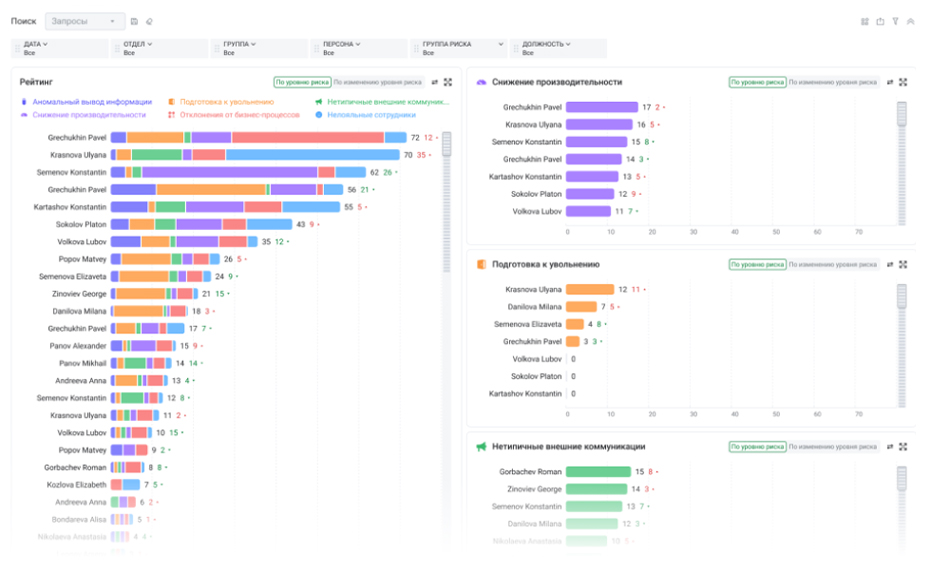930x576 pixels.
Task: Swap axes icon in Нетипичные внешние коммуникации panel
Action: coord(890,447)
